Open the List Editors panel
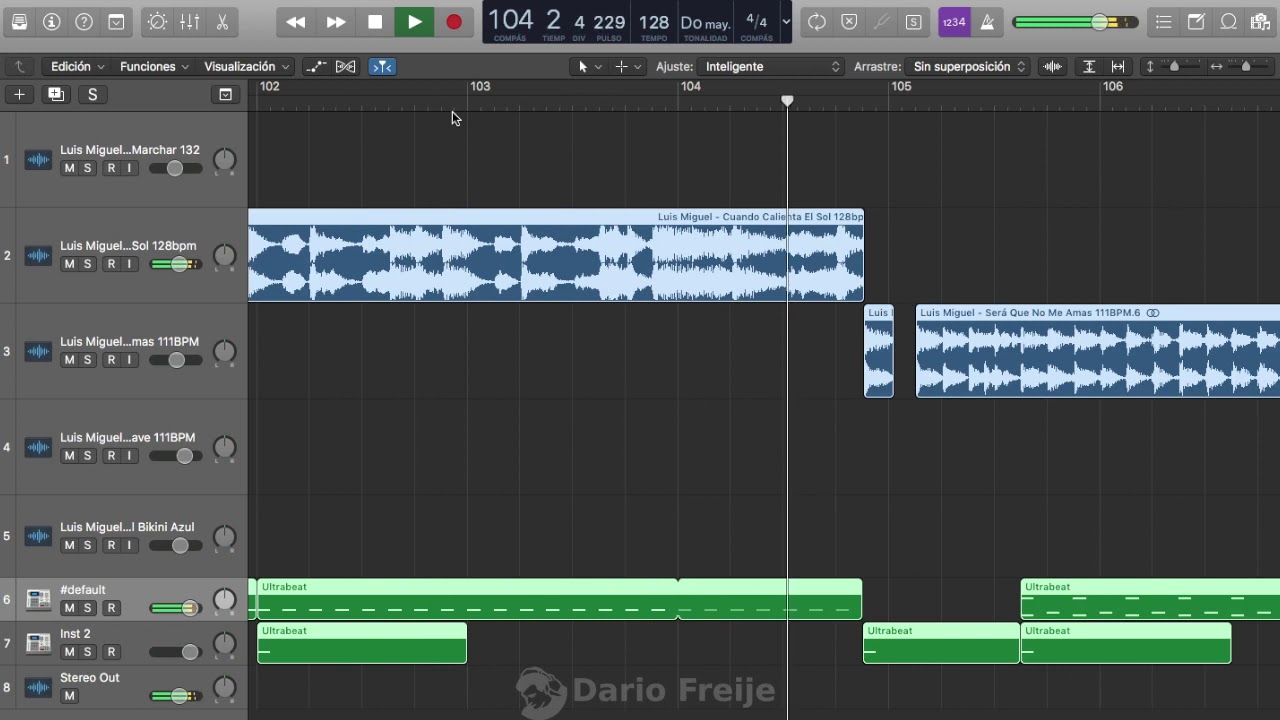Image resolution: width=1280 pixels, height=720 pixels. tap(1163, 22)
